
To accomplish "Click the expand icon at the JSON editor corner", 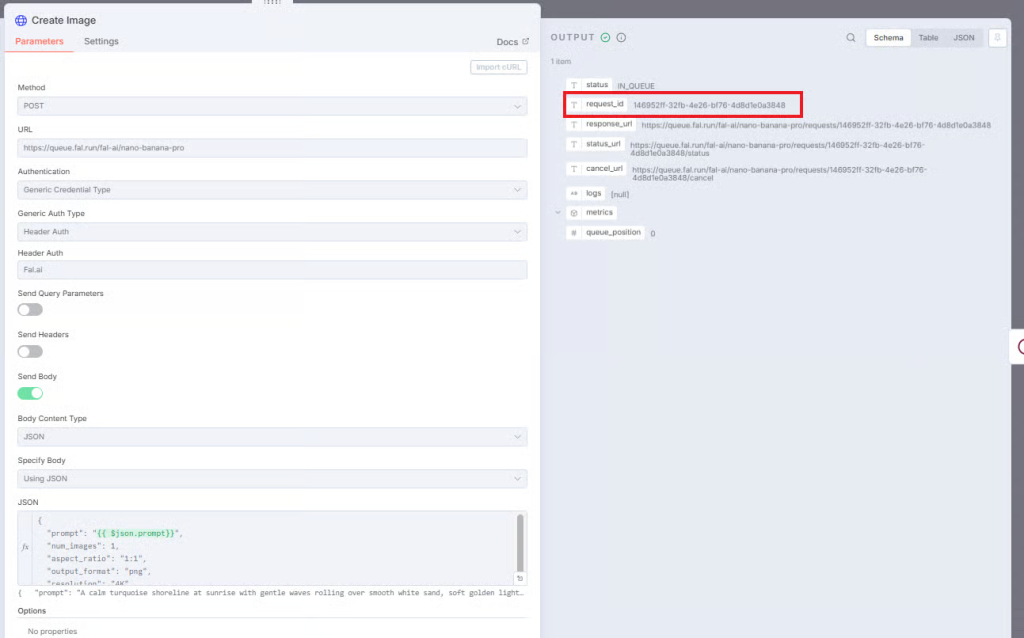I will click(520, 578).
